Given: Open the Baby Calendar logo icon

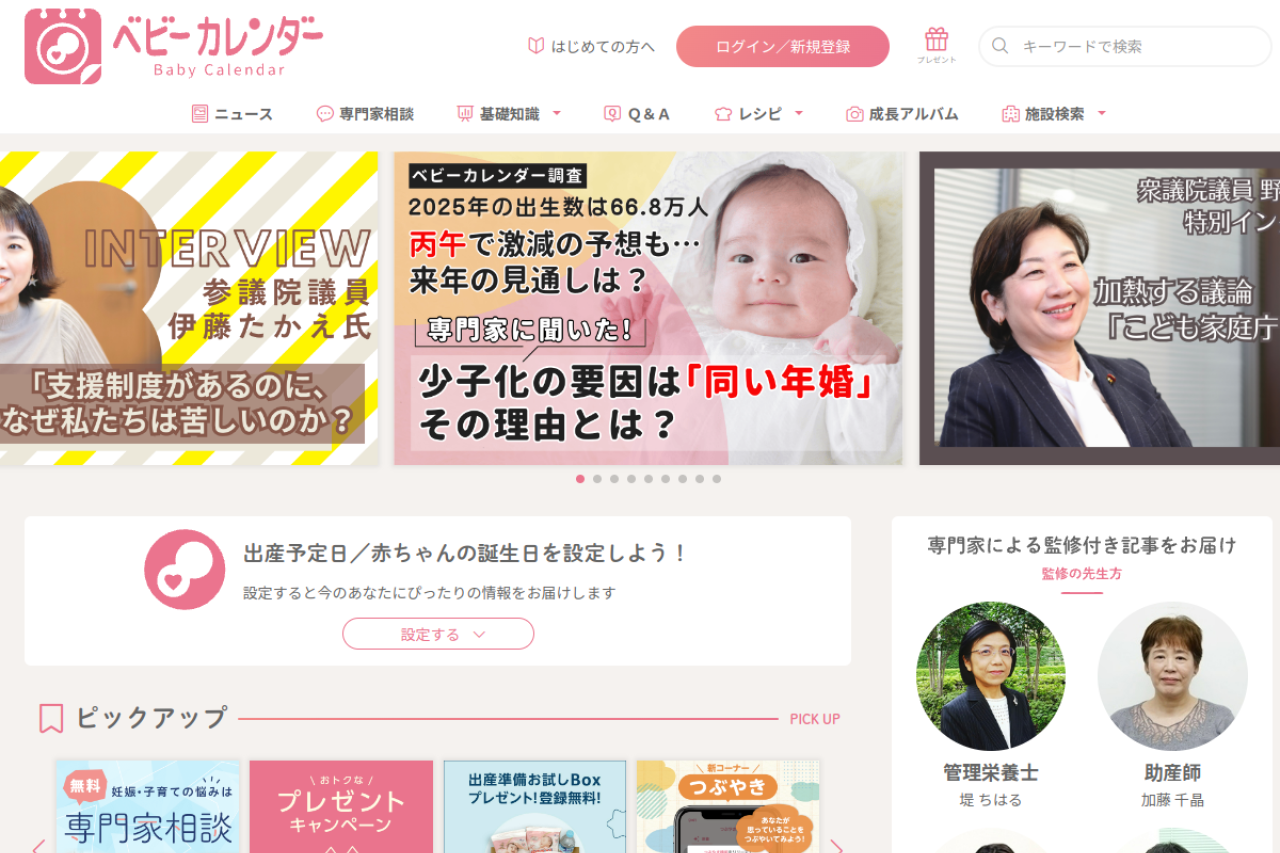Looking at the screenshot, I should click(63, 47).
